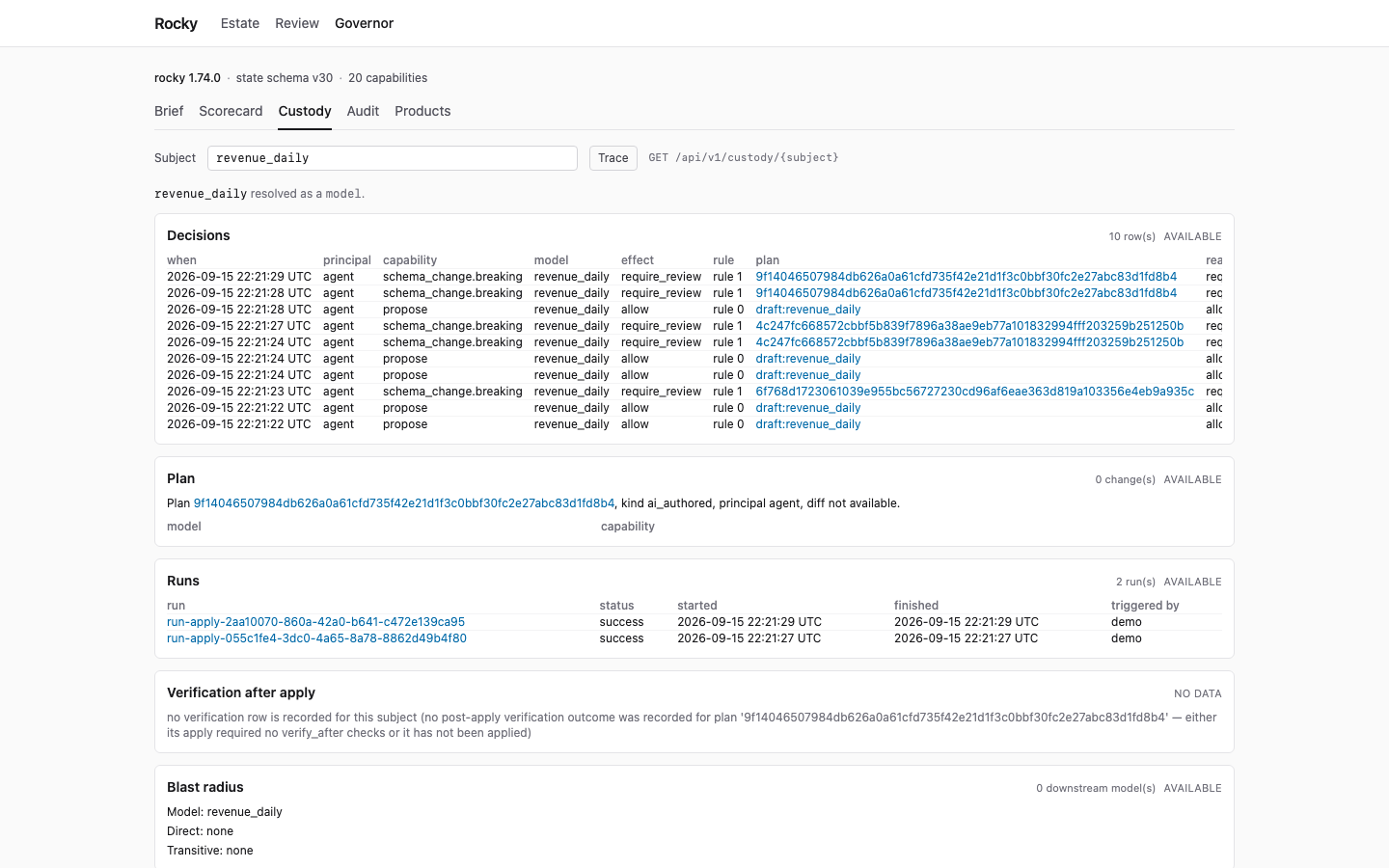The height and width of the screenshot is (868, 1389).
Task: Click the '2 run(s)' label
Action: coord(1136,582)
